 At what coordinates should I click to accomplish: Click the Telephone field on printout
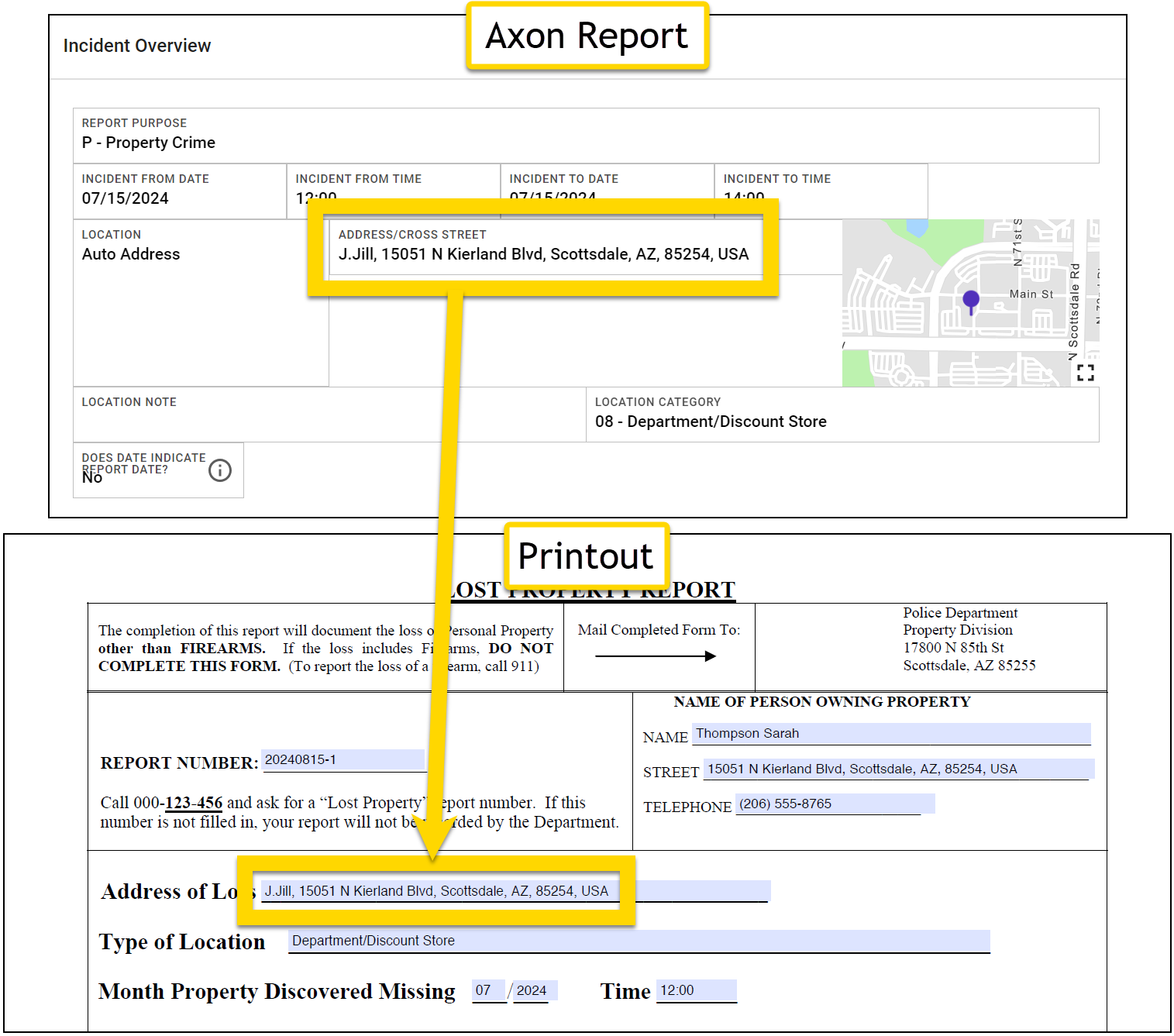pos(834,804)
